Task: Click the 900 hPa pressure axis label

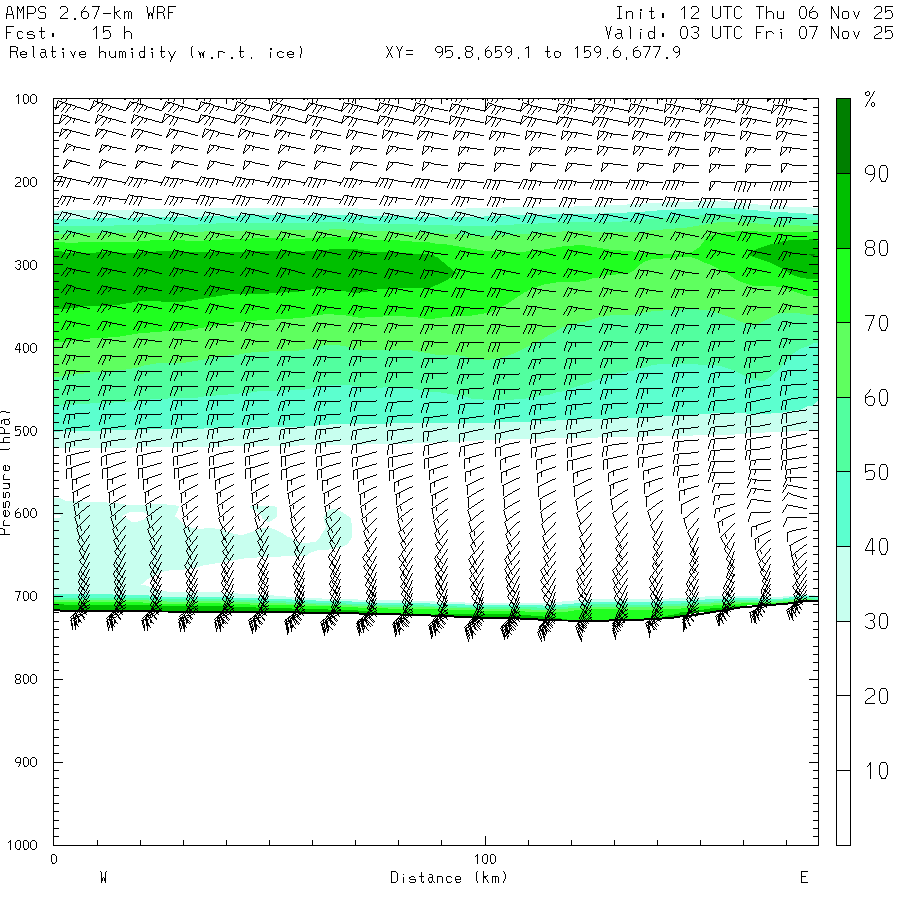Action: point(26,762)
